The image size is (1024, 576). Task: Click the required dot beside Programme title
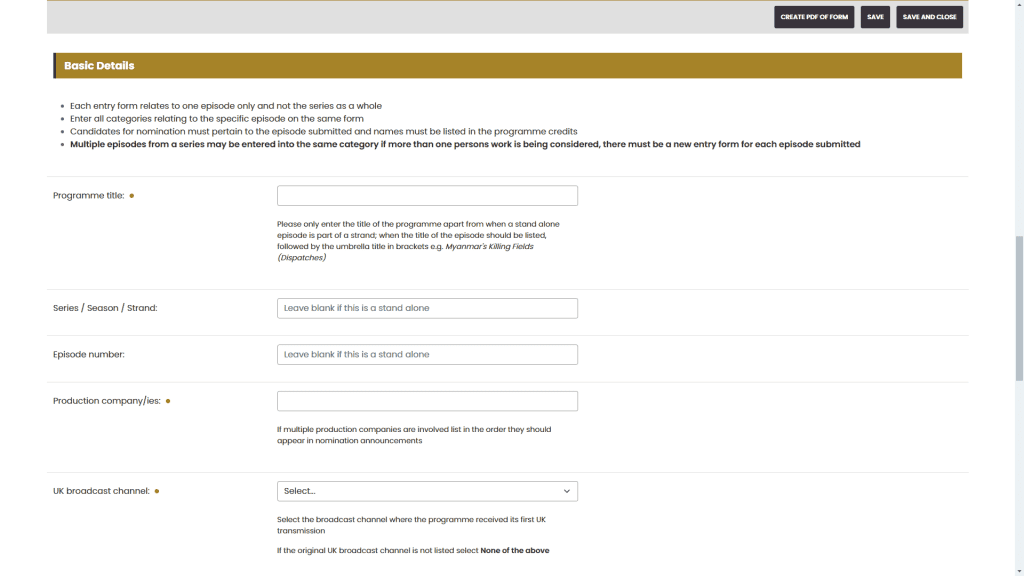pos(132,196)
